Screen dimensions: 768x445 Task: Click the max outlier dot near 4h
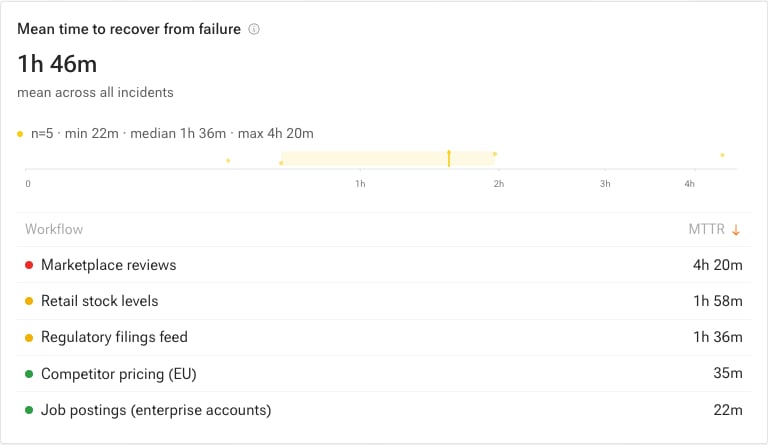point(722,155)
